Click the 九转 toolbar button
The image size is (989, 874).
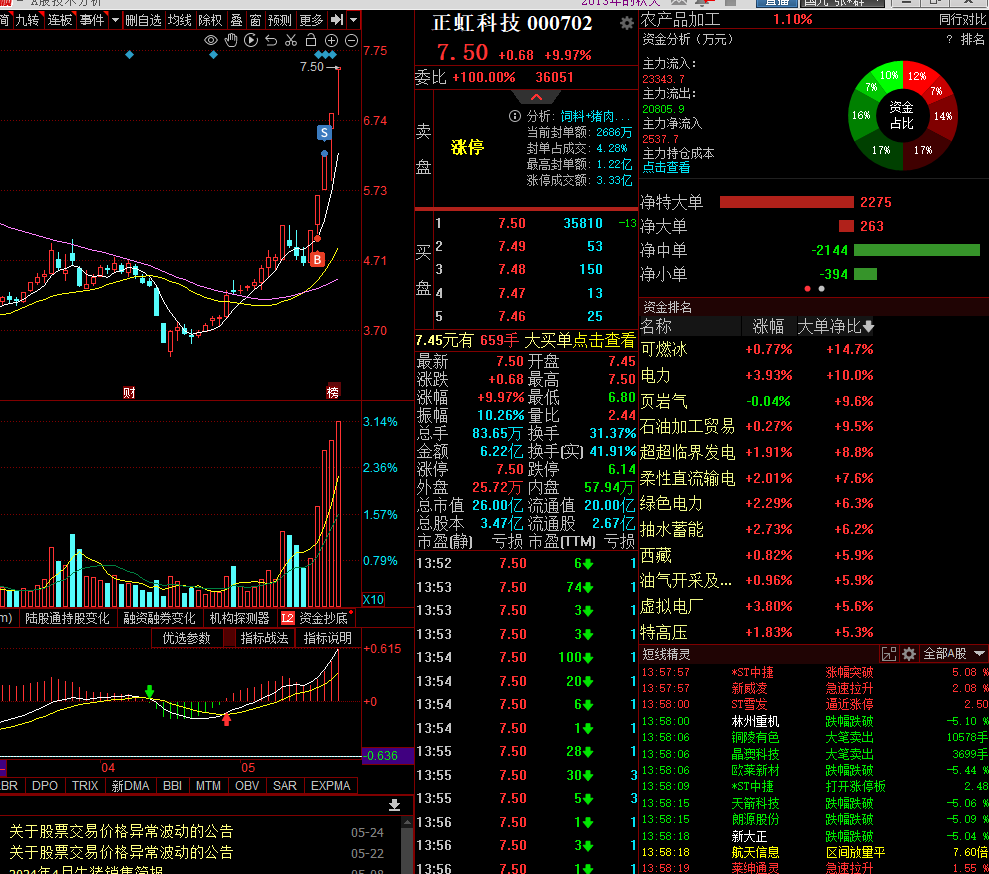pos(28,20)
